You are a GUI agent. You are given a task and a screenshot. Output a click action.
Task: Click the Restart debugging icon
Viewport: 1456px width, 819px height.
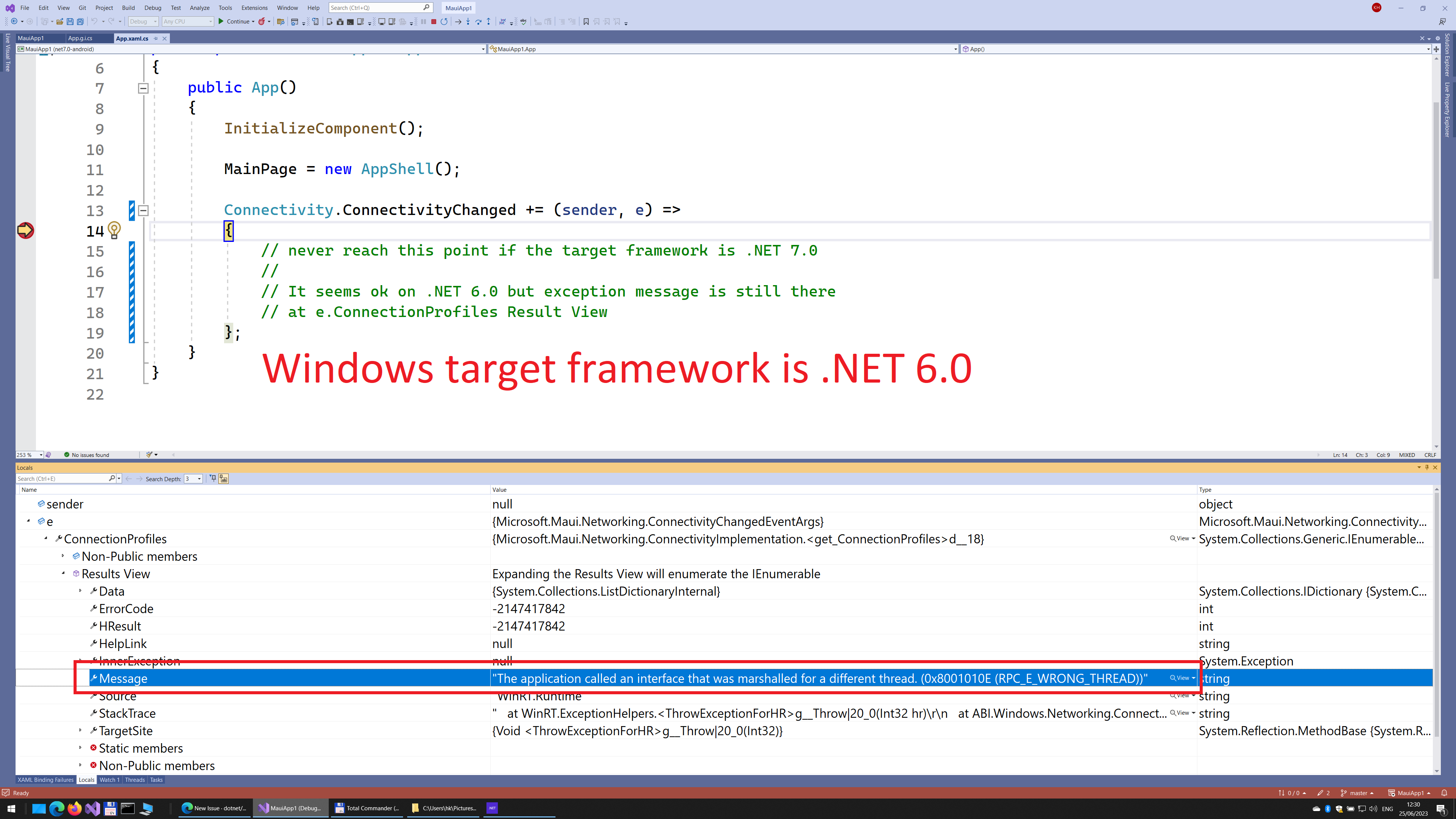[x=445, y=22]
